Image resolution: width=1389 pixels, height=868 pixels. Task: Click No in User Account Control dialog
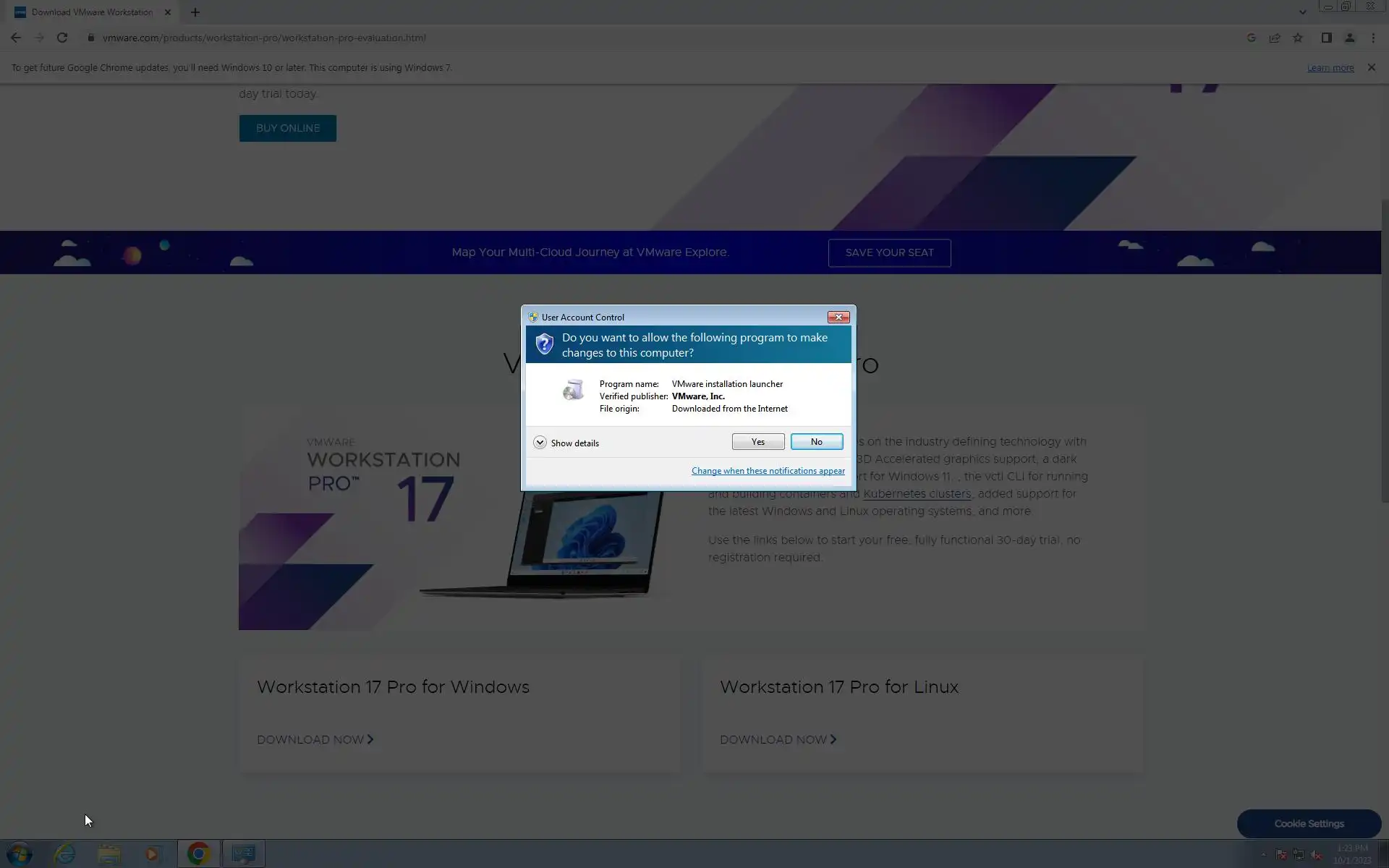point(816,442)
